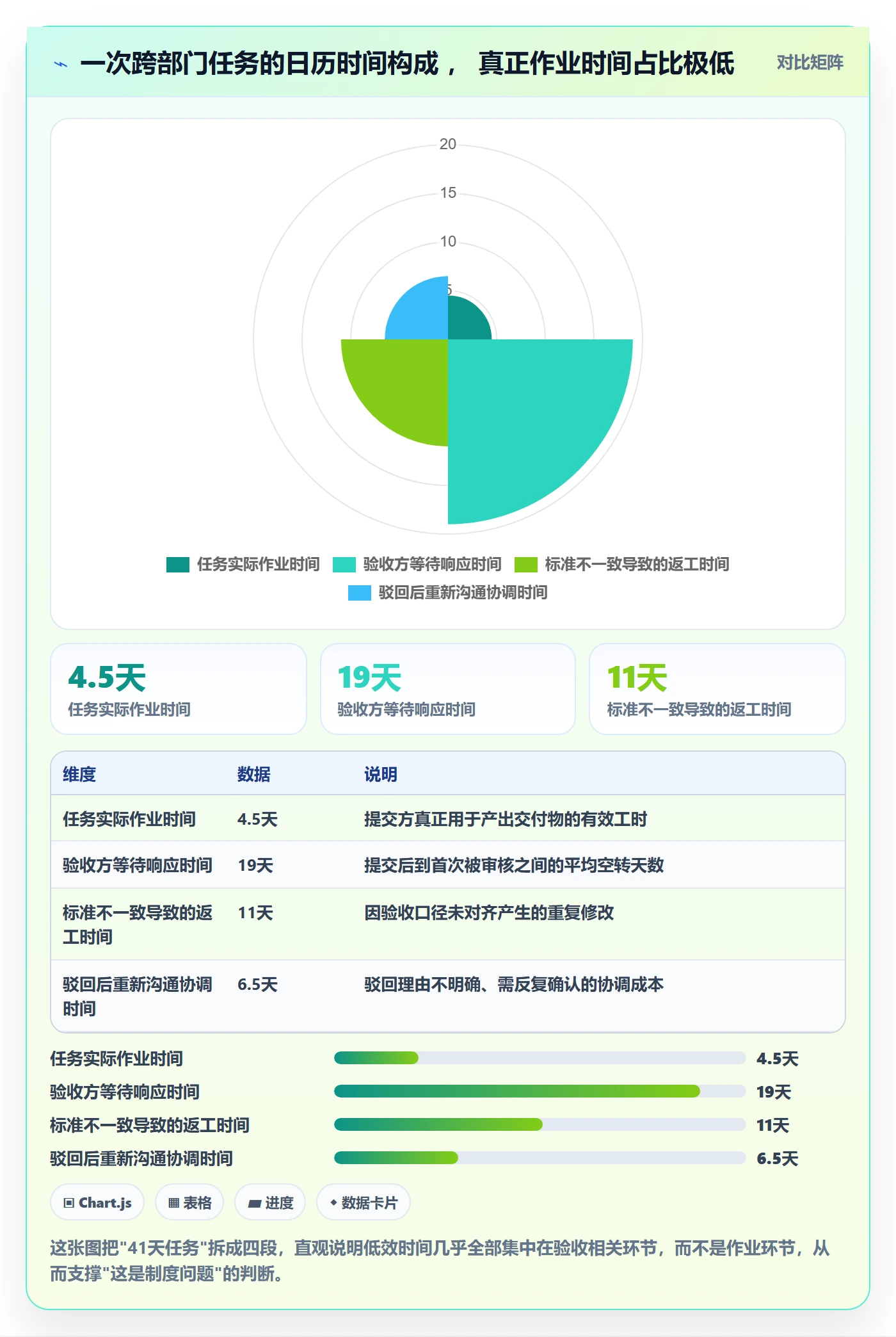Toggle the 验收方等待响应时间 legend color box

click(x=344, y=564)
